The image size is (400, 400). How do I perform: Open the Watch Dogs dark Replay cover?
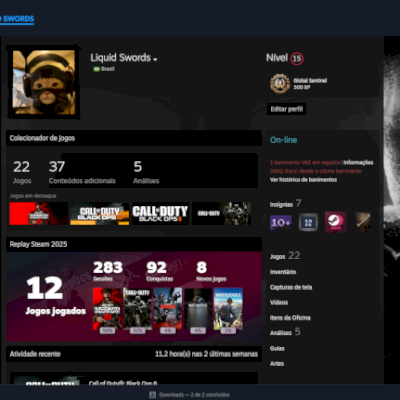[x=198, y=309]
